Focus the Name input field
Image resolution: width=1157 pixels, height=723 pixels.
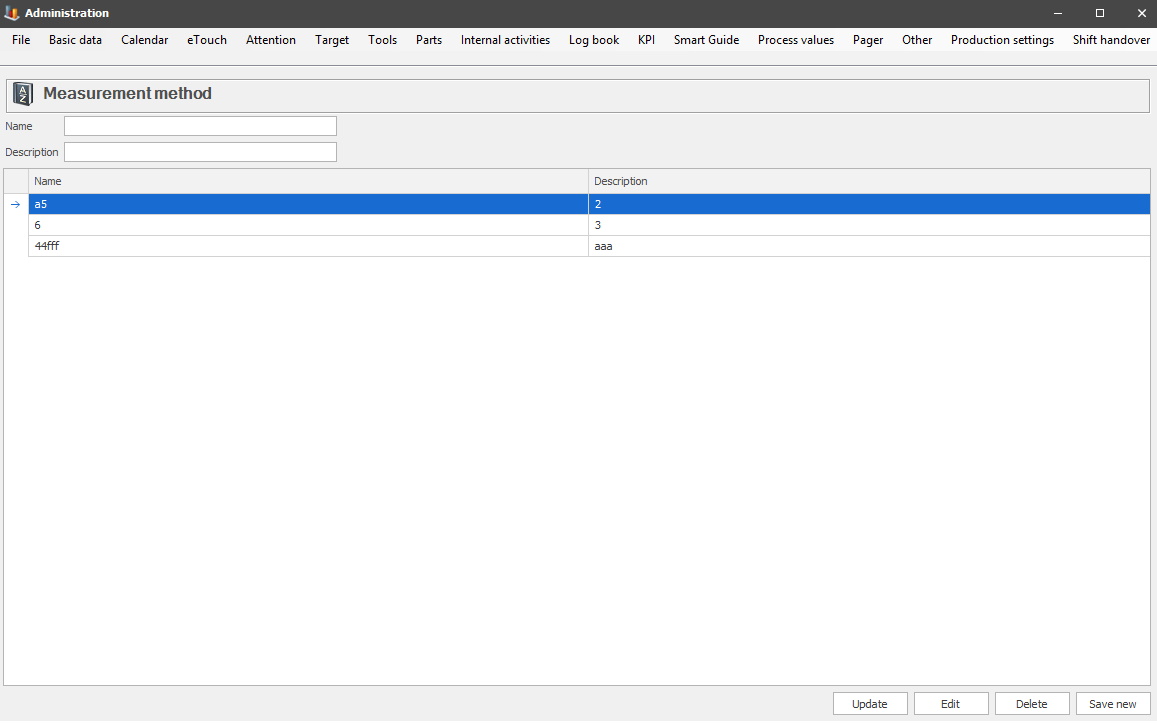200,126
